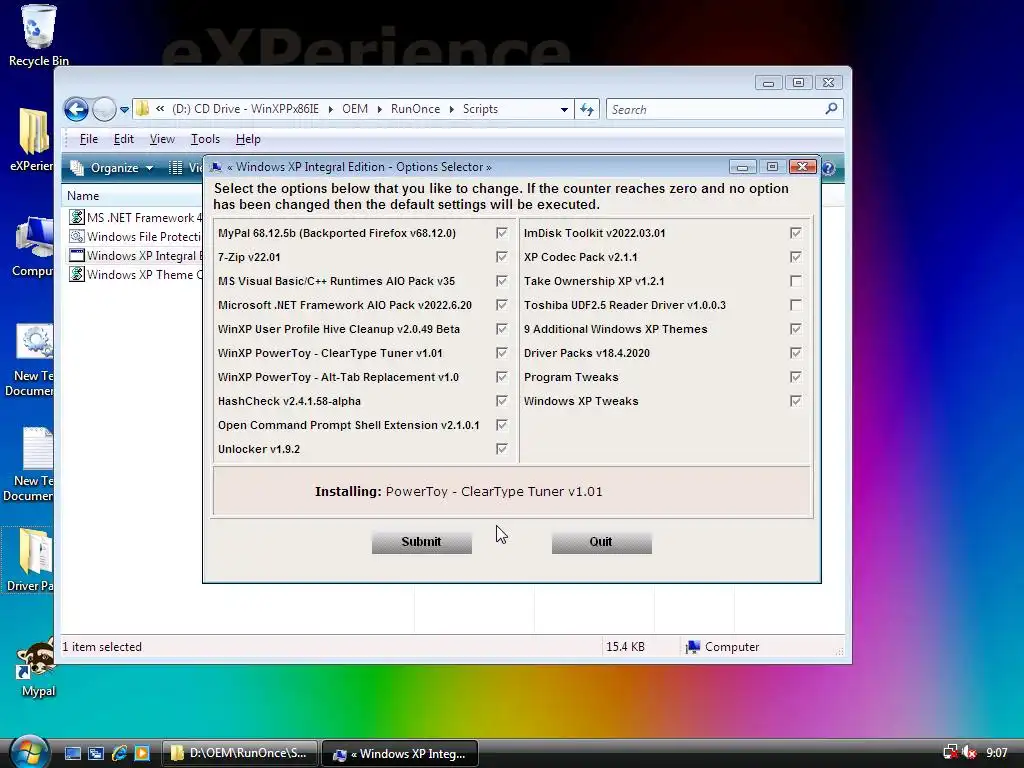Open the View menu
This screenshot has width=1024, height=768.
pos(162,139)
